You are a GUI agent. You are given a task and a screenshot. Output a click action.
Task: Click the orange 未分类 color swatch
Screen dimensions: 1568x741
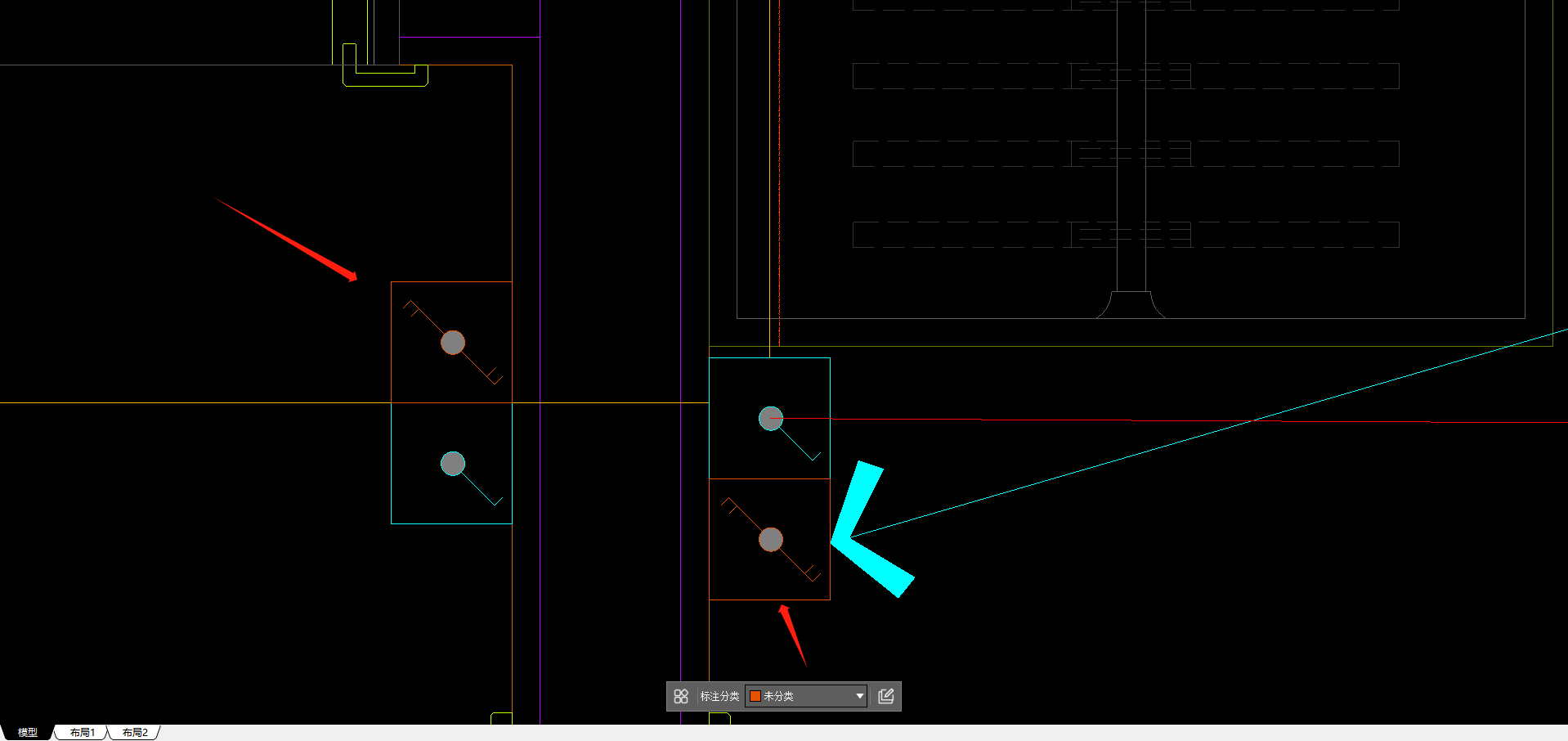coord(755,696)
